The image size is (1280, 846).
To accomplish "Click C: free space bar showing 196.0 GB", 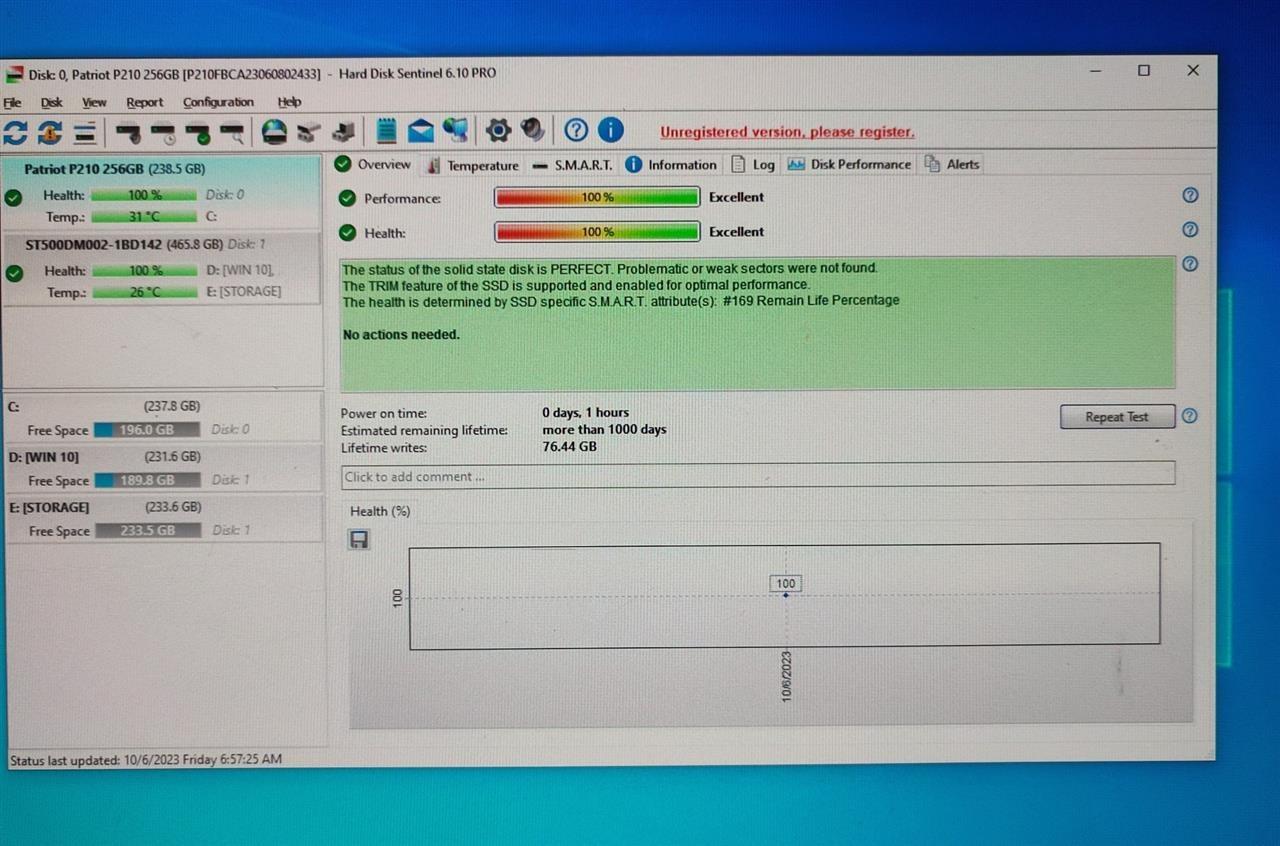I will tap(147, 430).
